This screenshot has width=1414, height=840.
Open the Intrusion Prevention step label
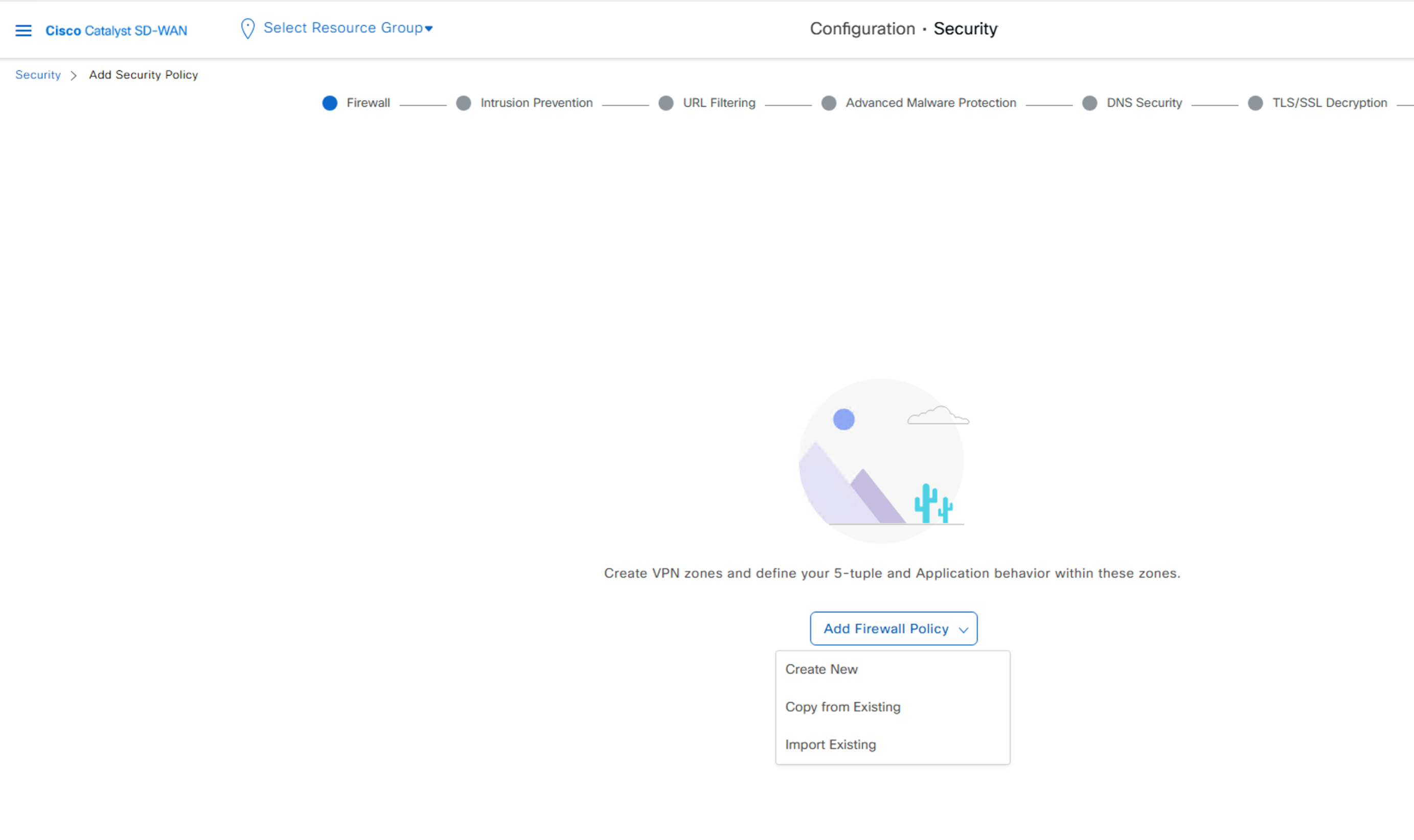(x=536, y=103)
